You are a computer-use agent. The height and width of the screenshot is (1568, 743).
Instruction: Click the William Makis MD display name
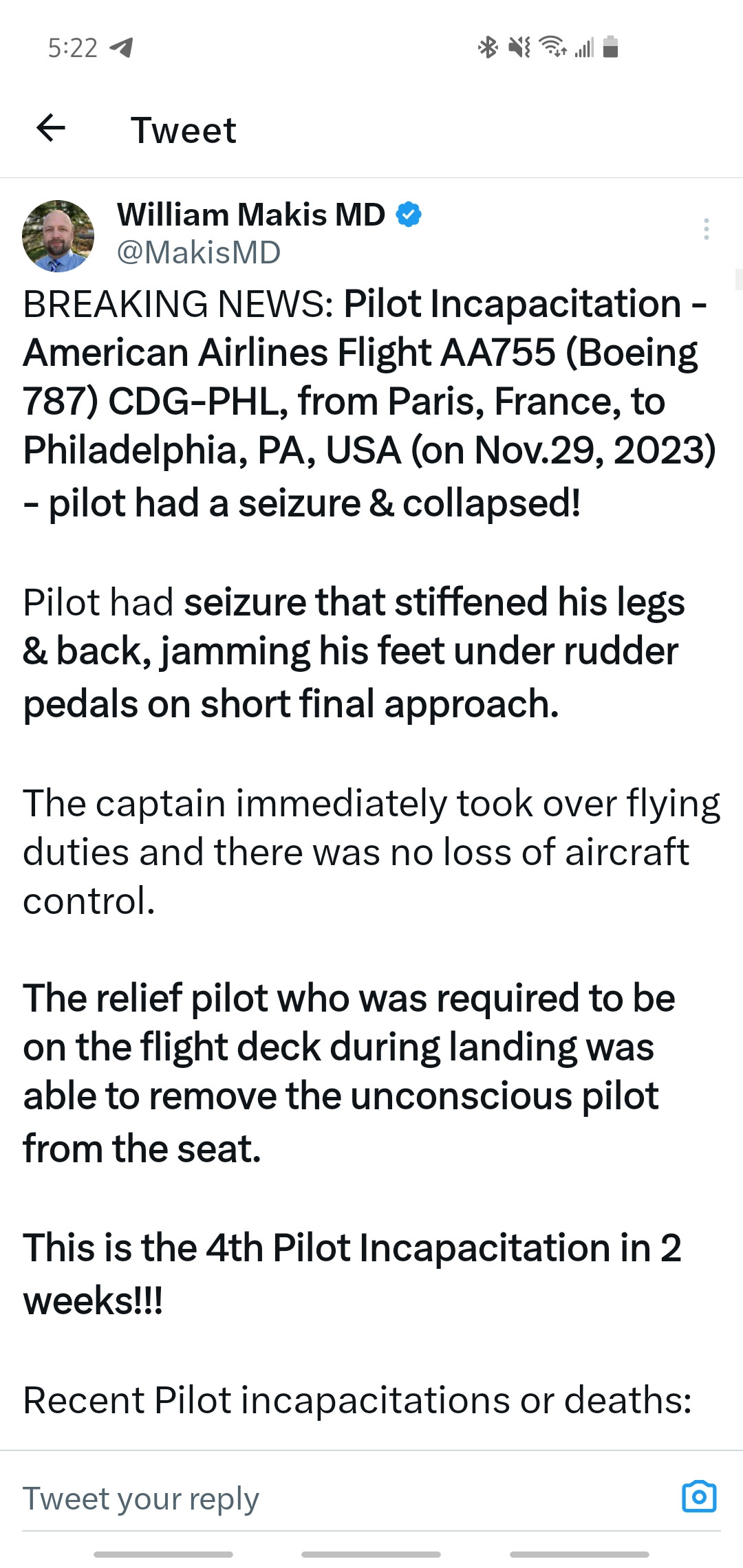click(251, 215)
